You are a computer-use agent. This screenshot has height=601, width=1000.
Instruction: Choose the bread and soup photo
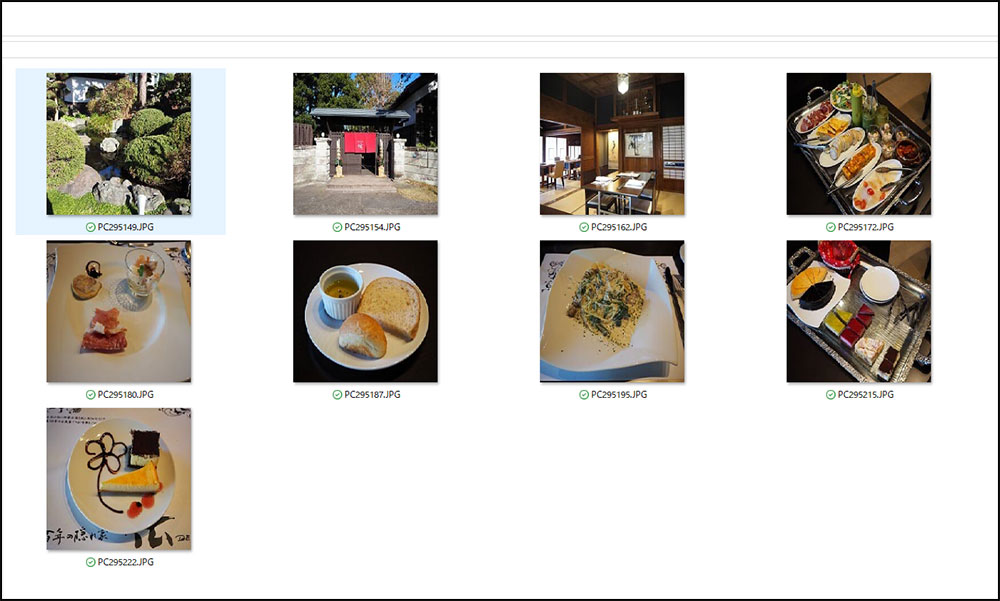coord(365,311)
